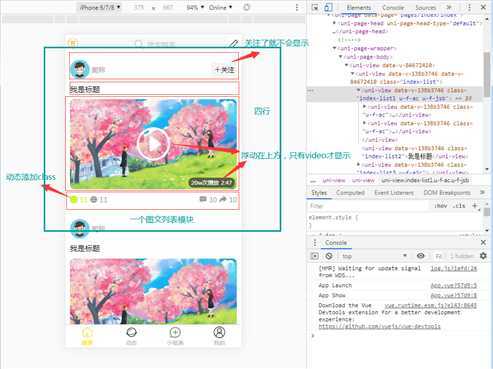493x369 pixels.
Task: Open the iPhone 6/7/8 device dropdown
Action: click(99, 7)
